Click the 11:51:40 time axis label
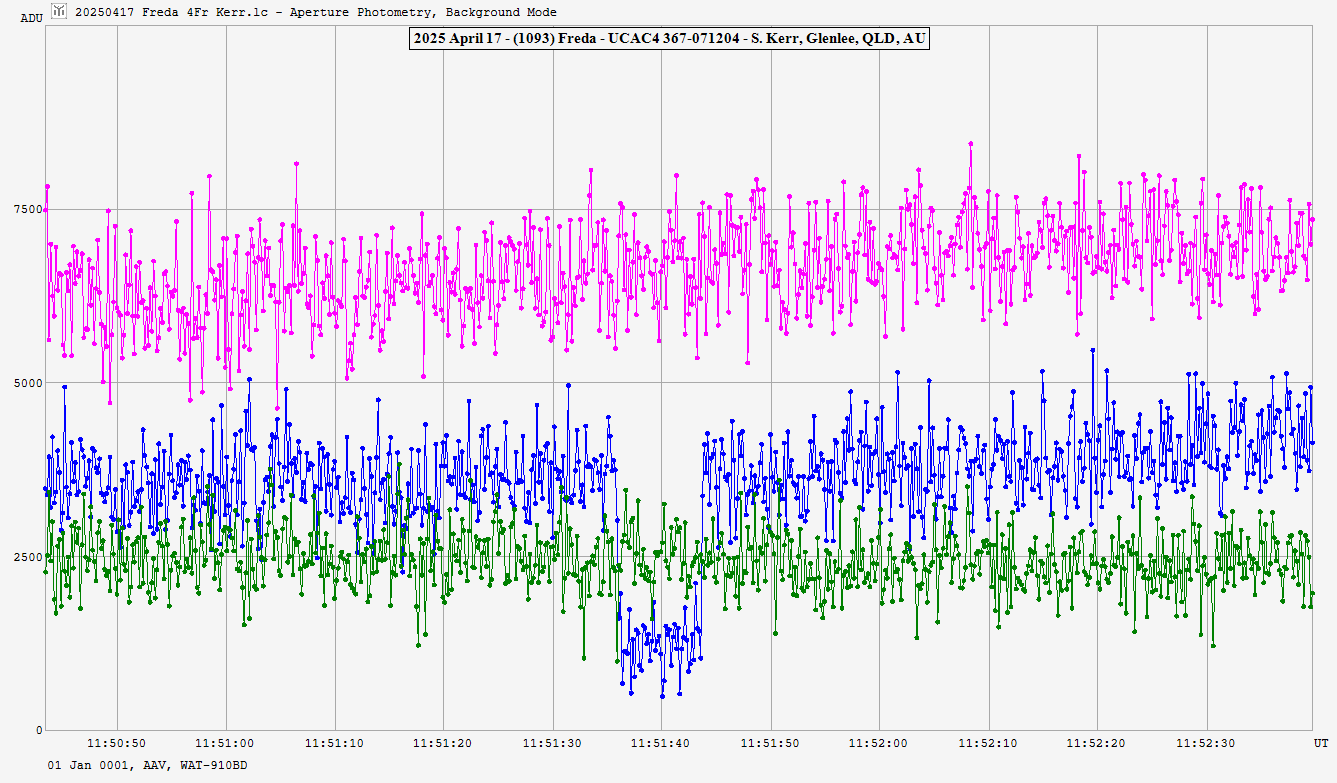The height and width of the screenshot is (783, 1337). click(662, 743)
